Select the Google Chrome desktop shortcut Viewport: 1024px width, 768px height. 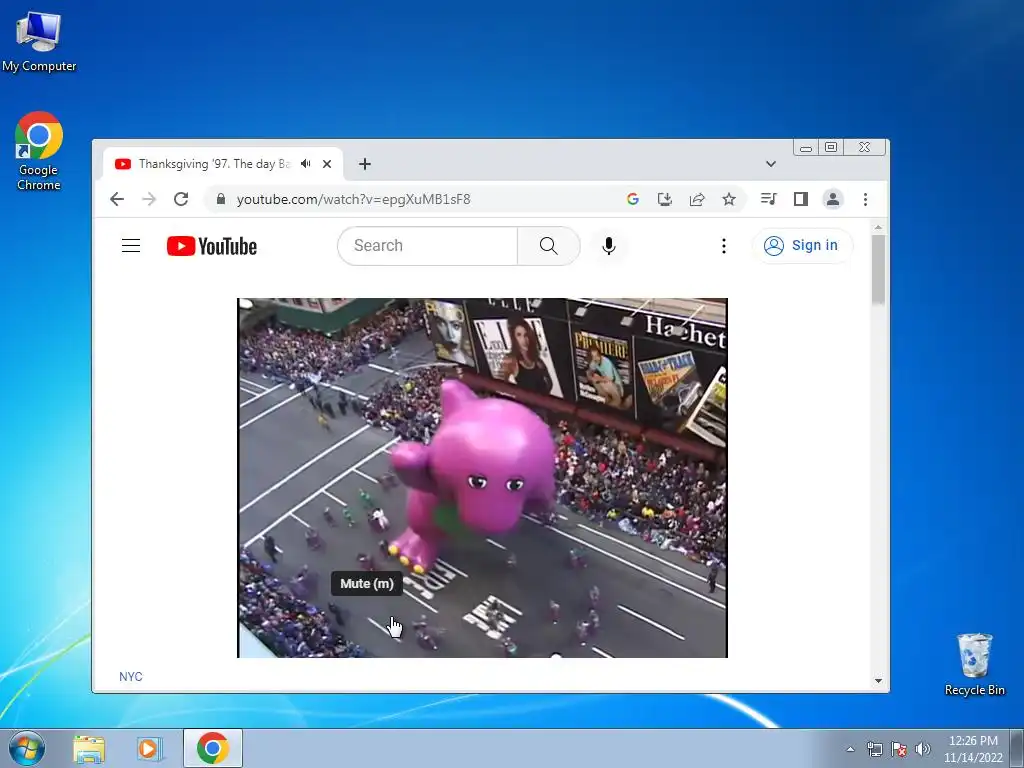click(39, 152)
